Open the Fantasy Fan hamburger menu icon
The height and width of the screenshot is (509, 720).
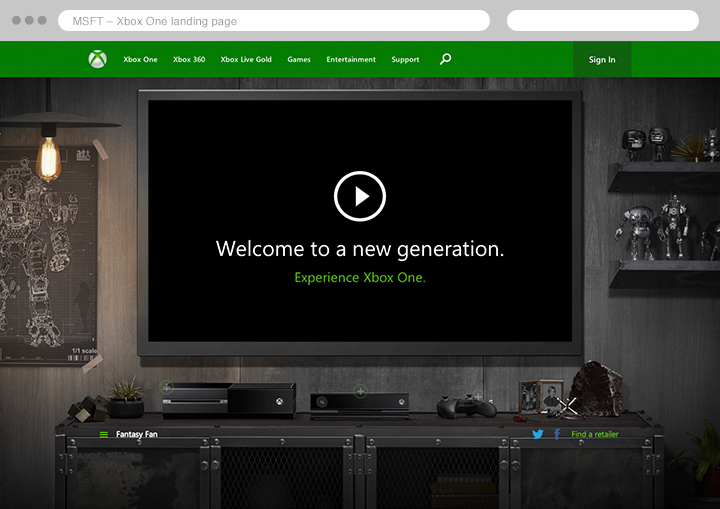click(x=104, y=435)
